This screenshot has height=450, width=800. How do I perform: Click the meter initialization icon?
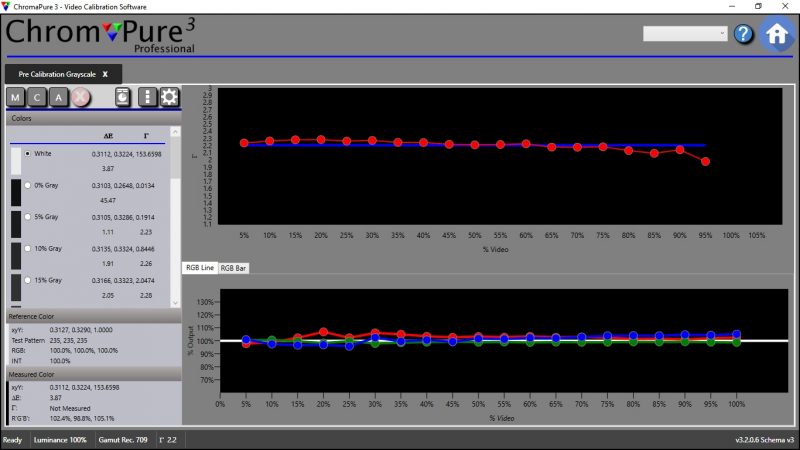(122, 97)
